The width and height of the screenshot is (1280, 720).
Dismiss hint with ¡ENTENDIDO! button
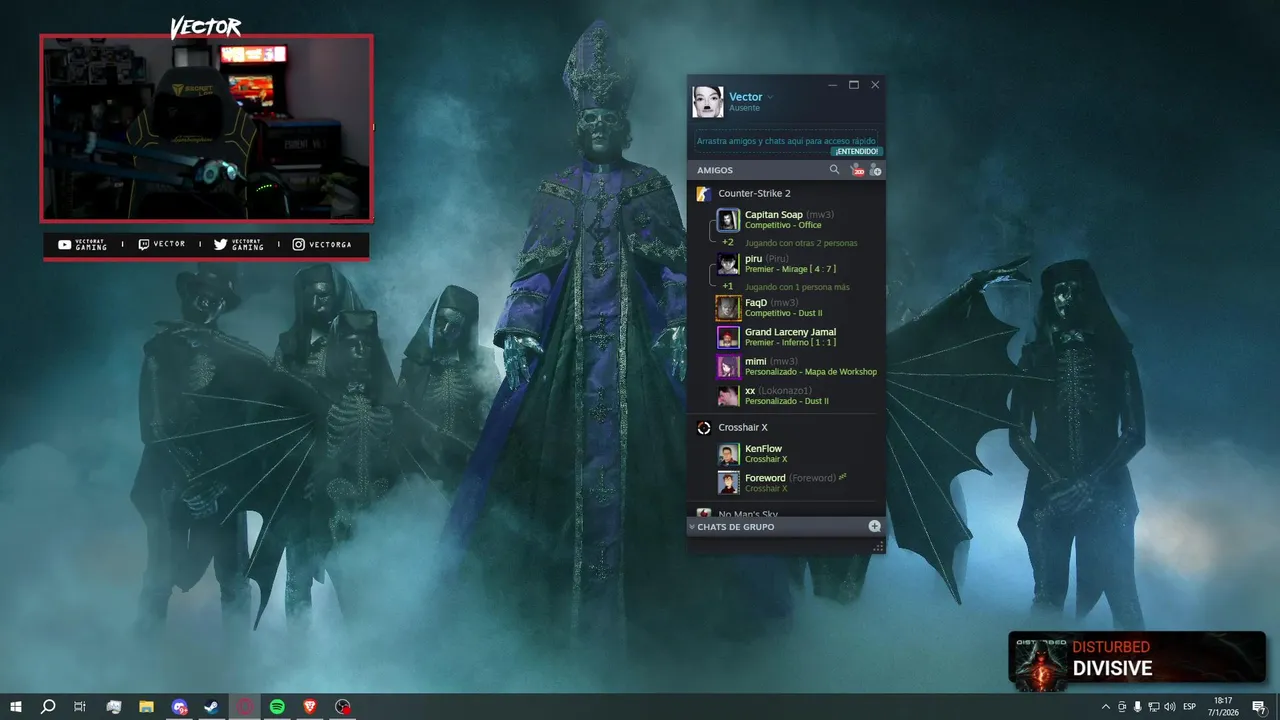856,152
